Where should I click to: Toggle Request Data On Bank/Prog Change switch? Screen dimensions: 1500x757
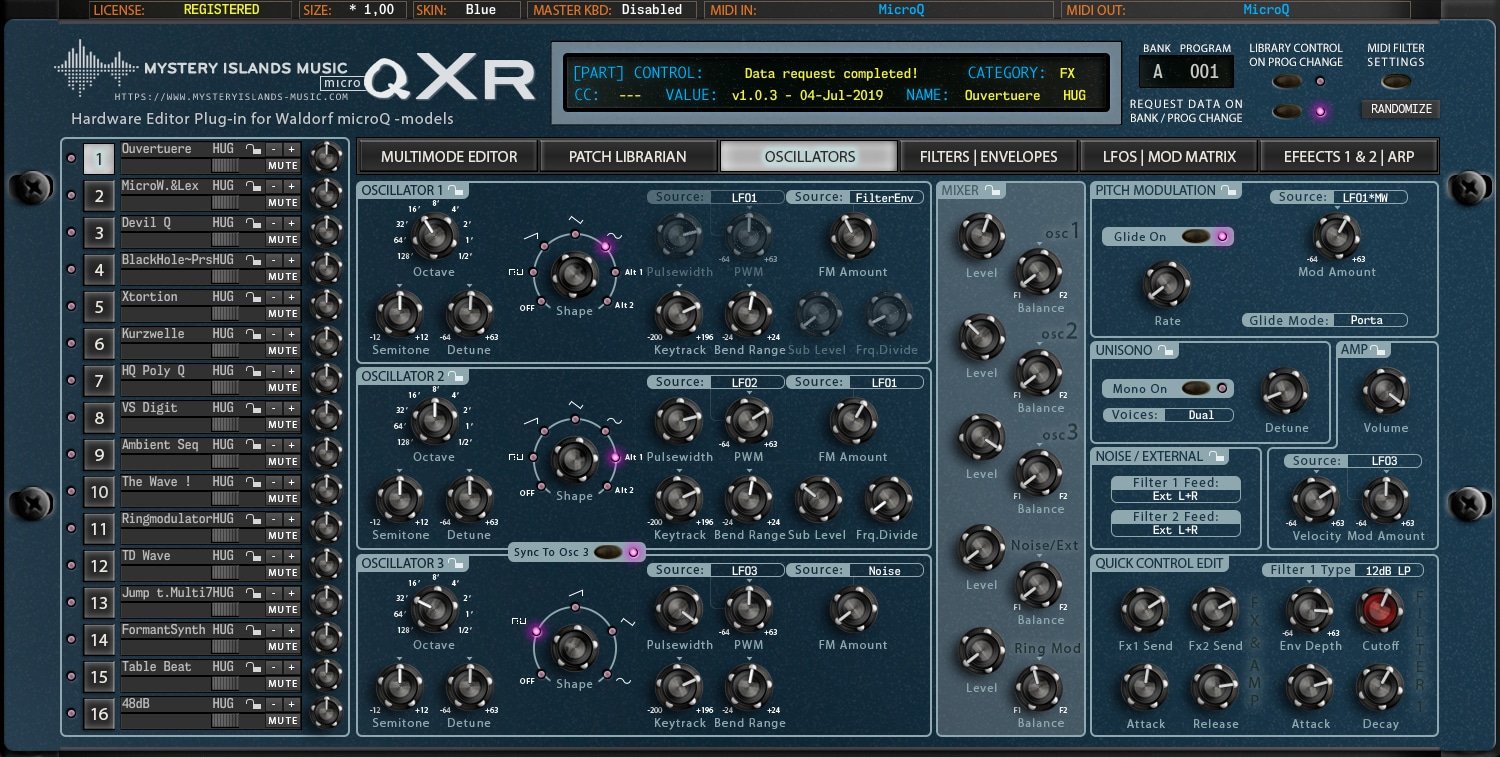point(1288,111)
